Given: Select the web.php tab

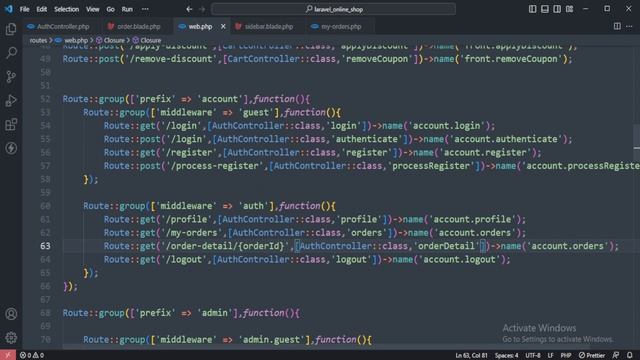Looking at the screenshot, I should point(200,27).
